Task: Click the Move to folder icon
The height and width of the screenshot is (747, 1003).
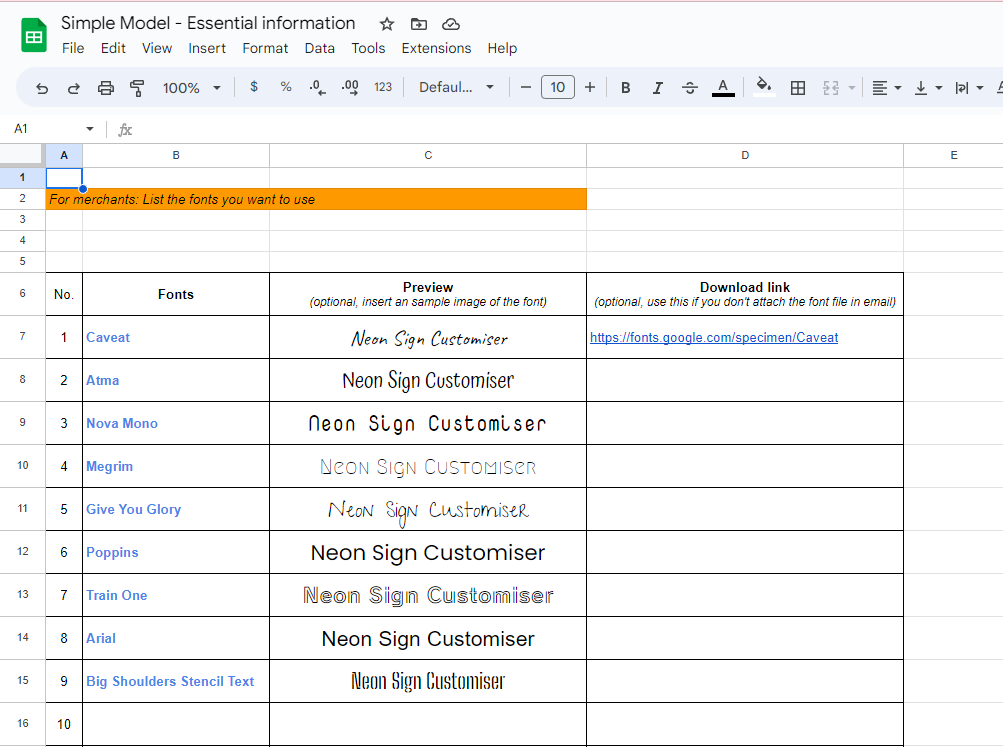Action: pos(418,24)
